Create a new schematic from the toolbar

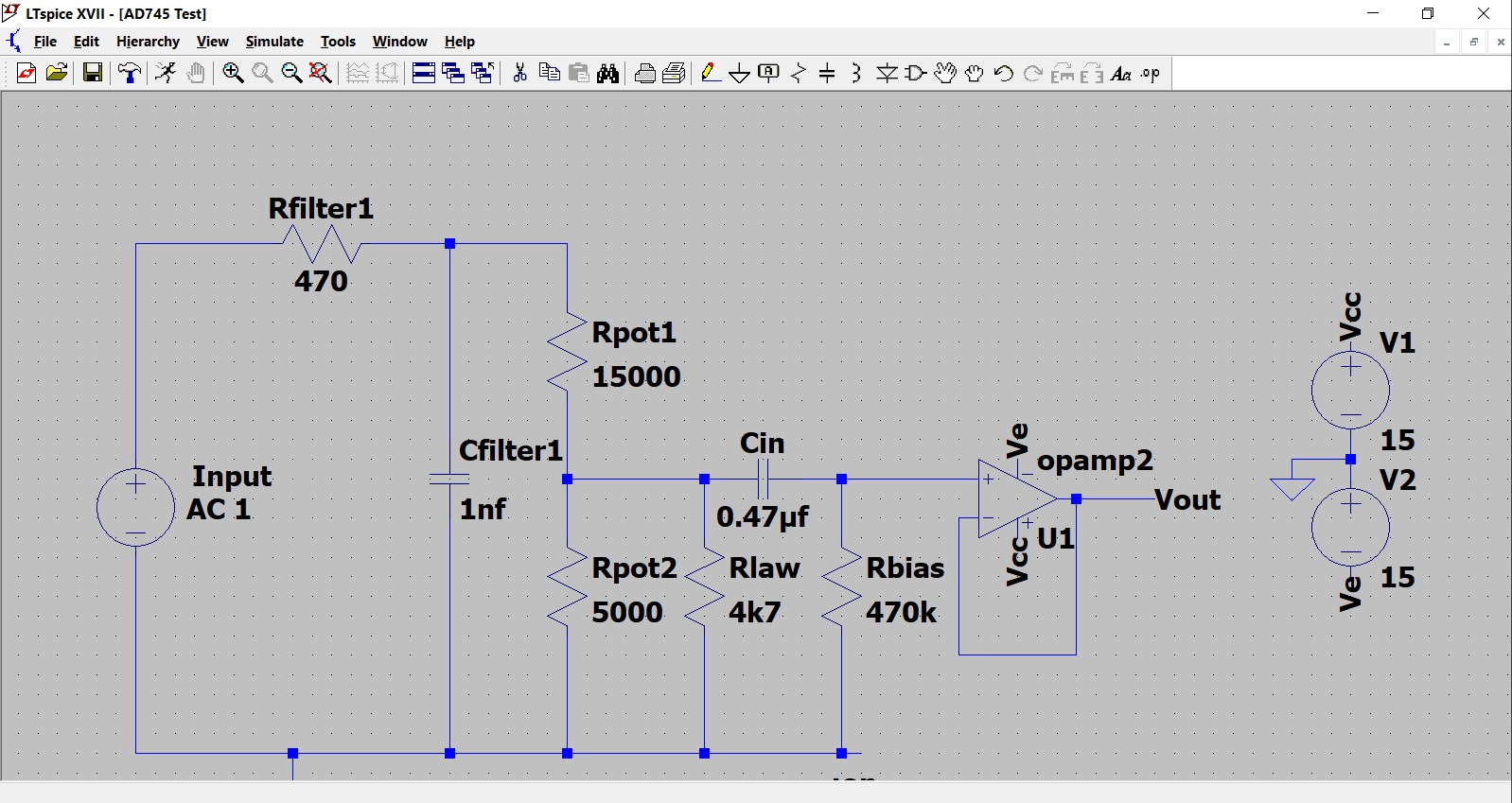pyautogui.click(x=26, y=74)
